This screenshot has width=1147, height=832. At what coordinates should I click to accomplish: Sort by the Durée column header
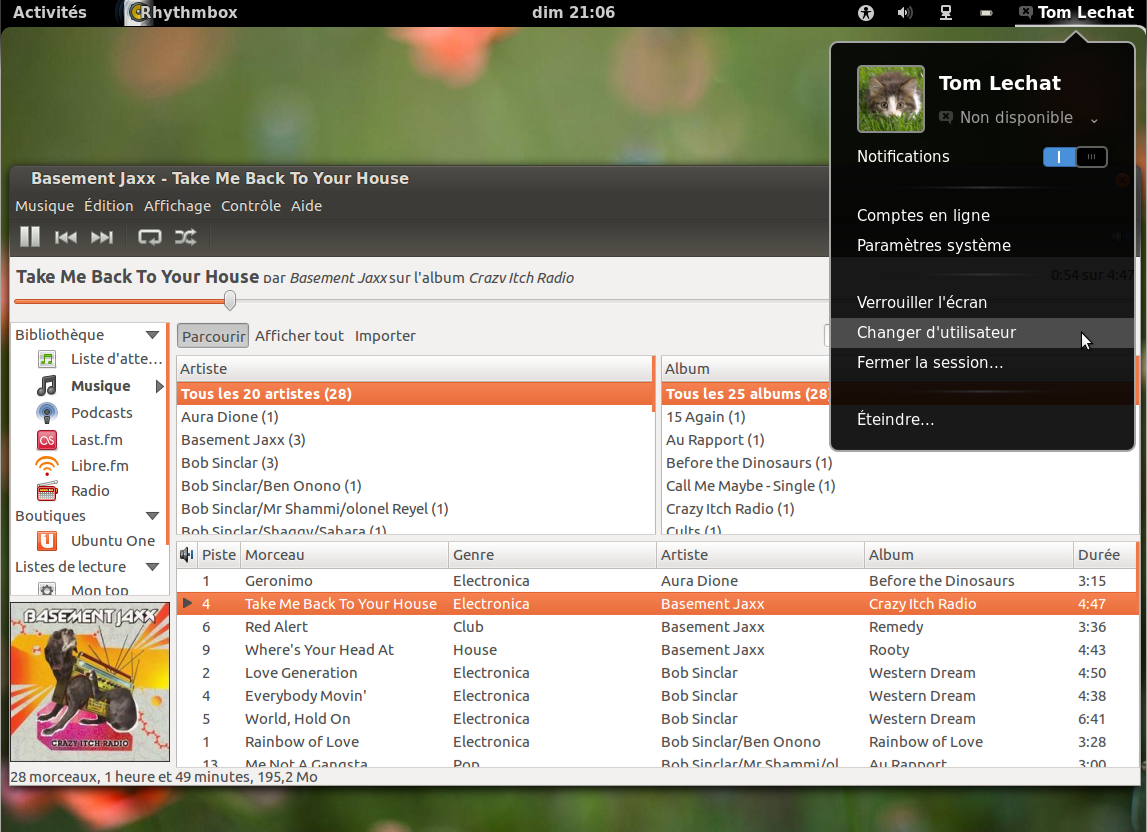pos(1105,555)
